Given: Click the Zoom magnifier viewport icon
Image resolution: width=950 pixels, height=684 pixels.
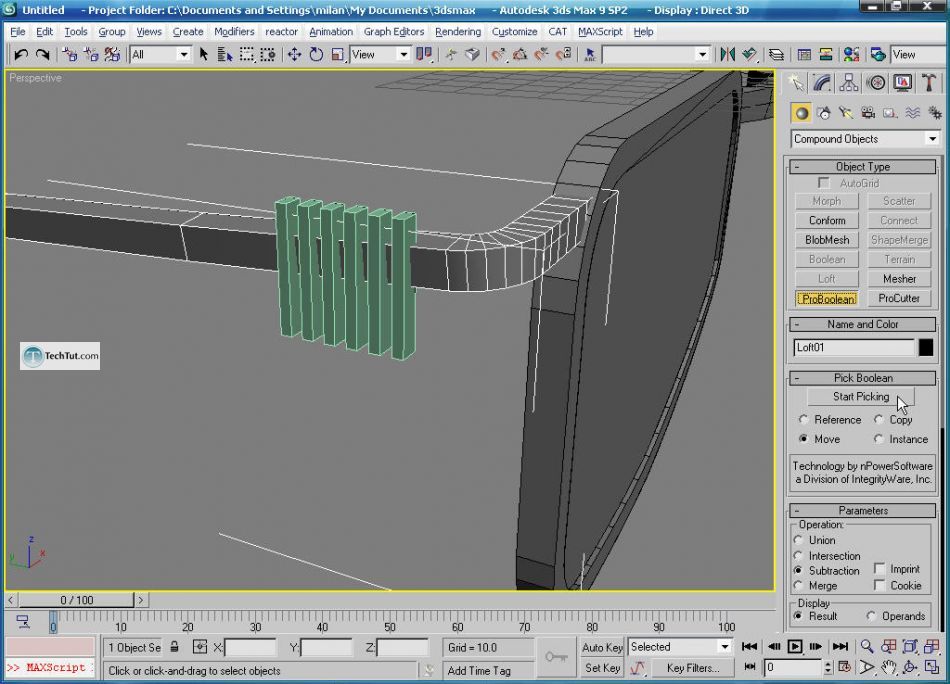Looking at the screenshot, I should [x=867, y=646].
